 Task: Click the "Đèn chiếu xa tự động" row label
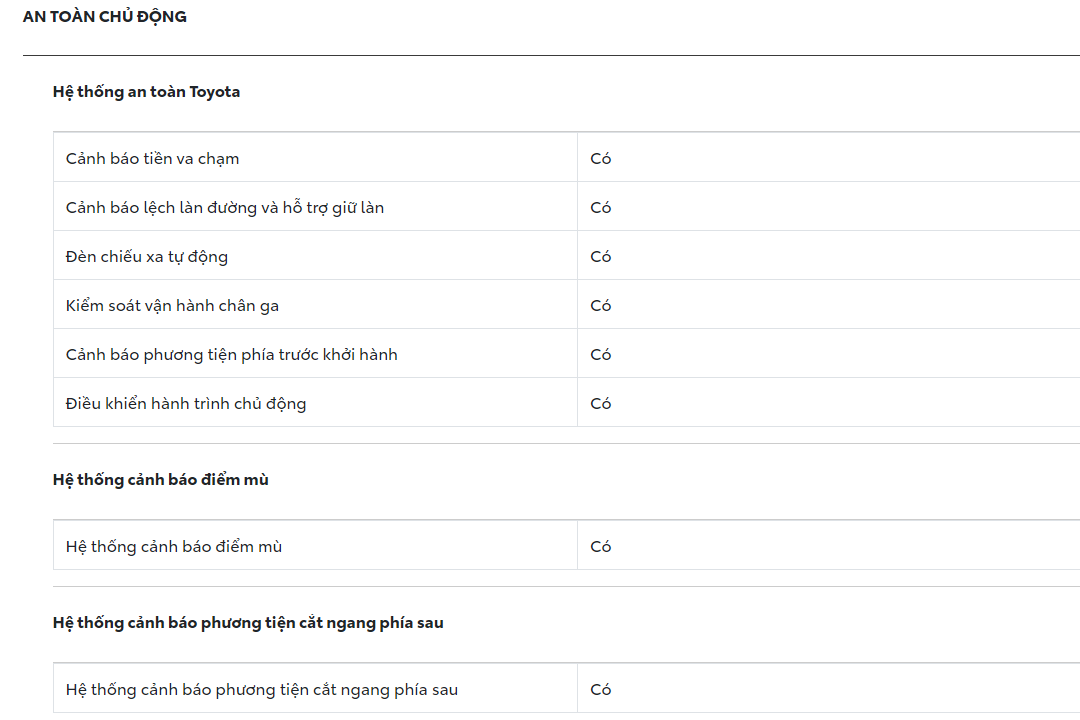(147, 257)
